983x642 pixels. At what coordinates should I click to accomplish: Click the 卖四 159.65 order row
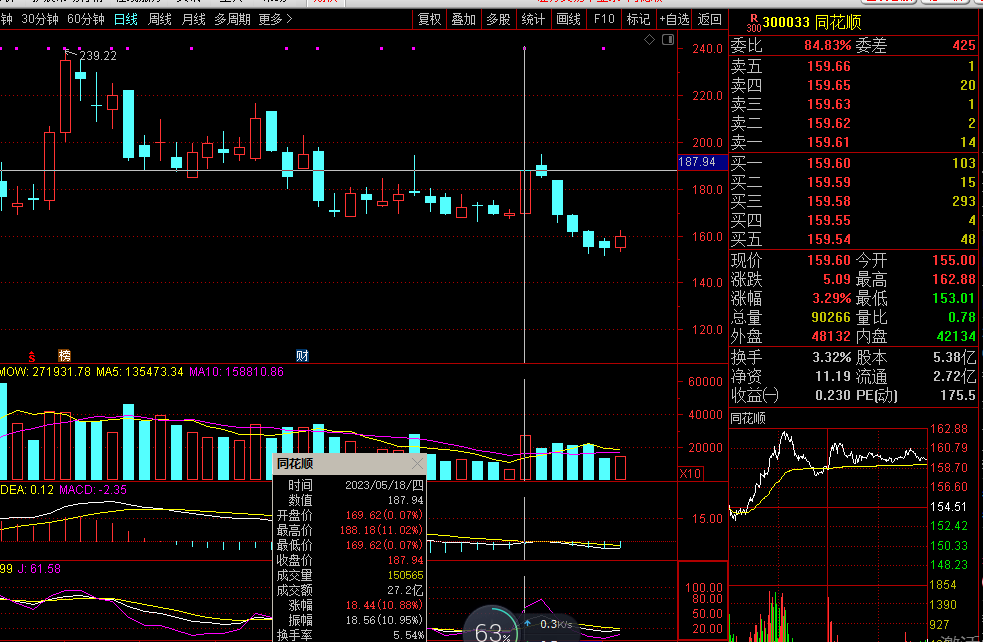coord(853,85)
